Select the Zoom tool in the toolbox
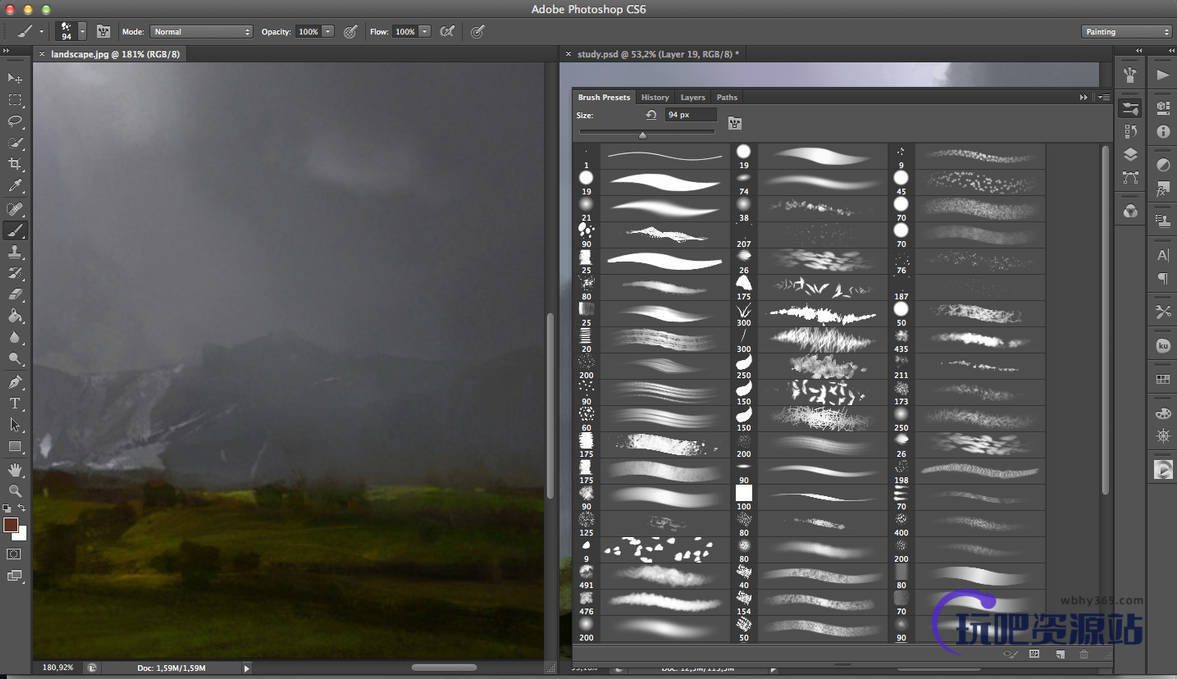The height and width of the screenshot is (679, 1177). click(x=15, y=491)
